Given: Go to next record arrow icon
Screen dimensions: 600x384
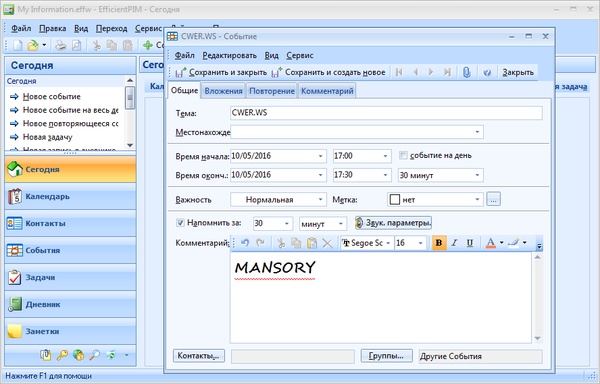Looking at the screenshot, I should pos(431,72).
